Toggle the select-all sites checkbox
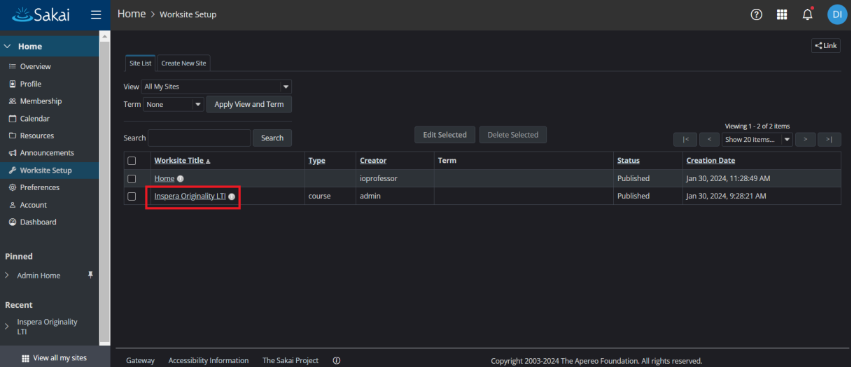 click(131, 161)
